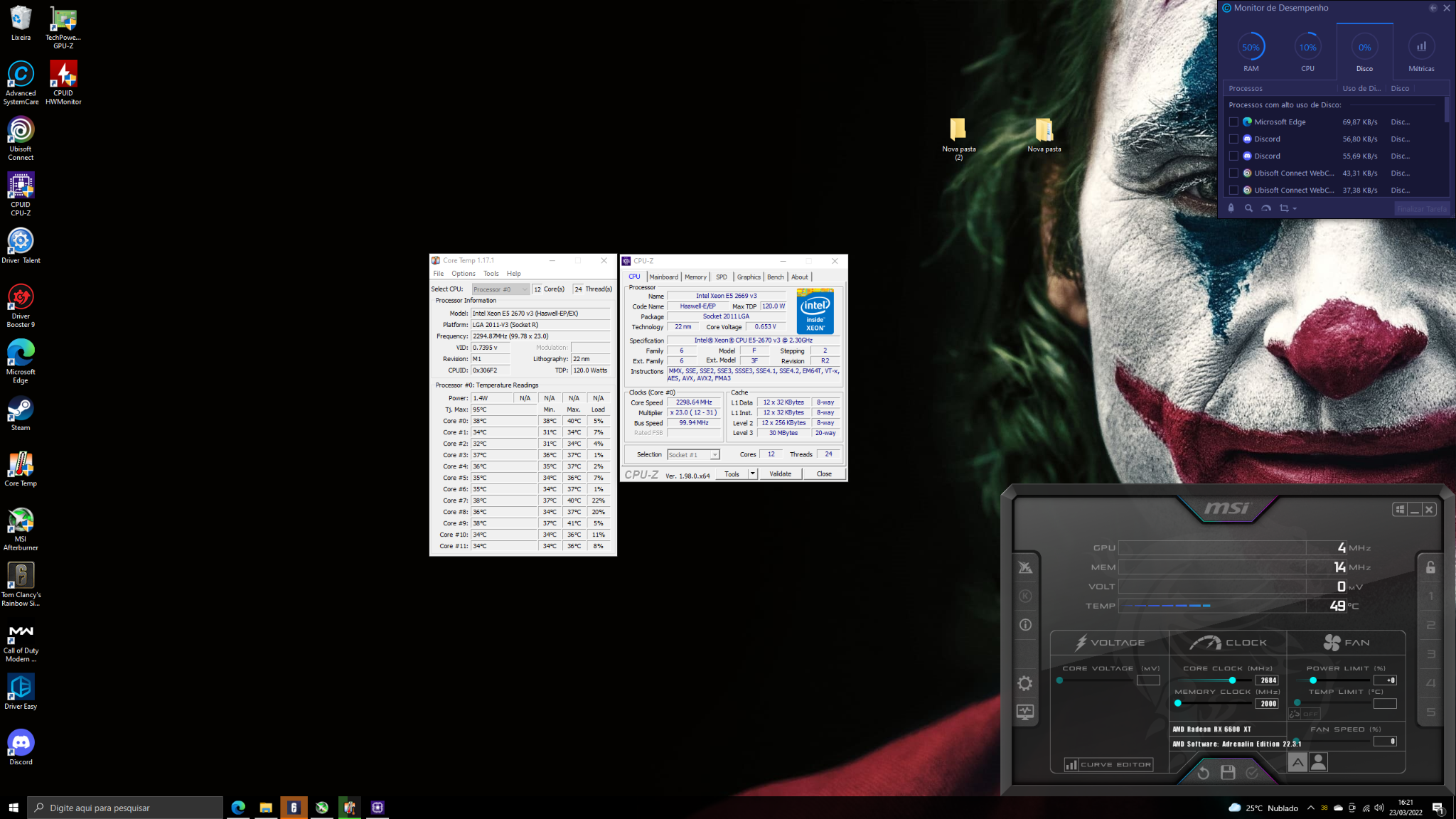Click Afterburner profile slot 3
Screen dimensions: 1456x819
coord(1430,654)
